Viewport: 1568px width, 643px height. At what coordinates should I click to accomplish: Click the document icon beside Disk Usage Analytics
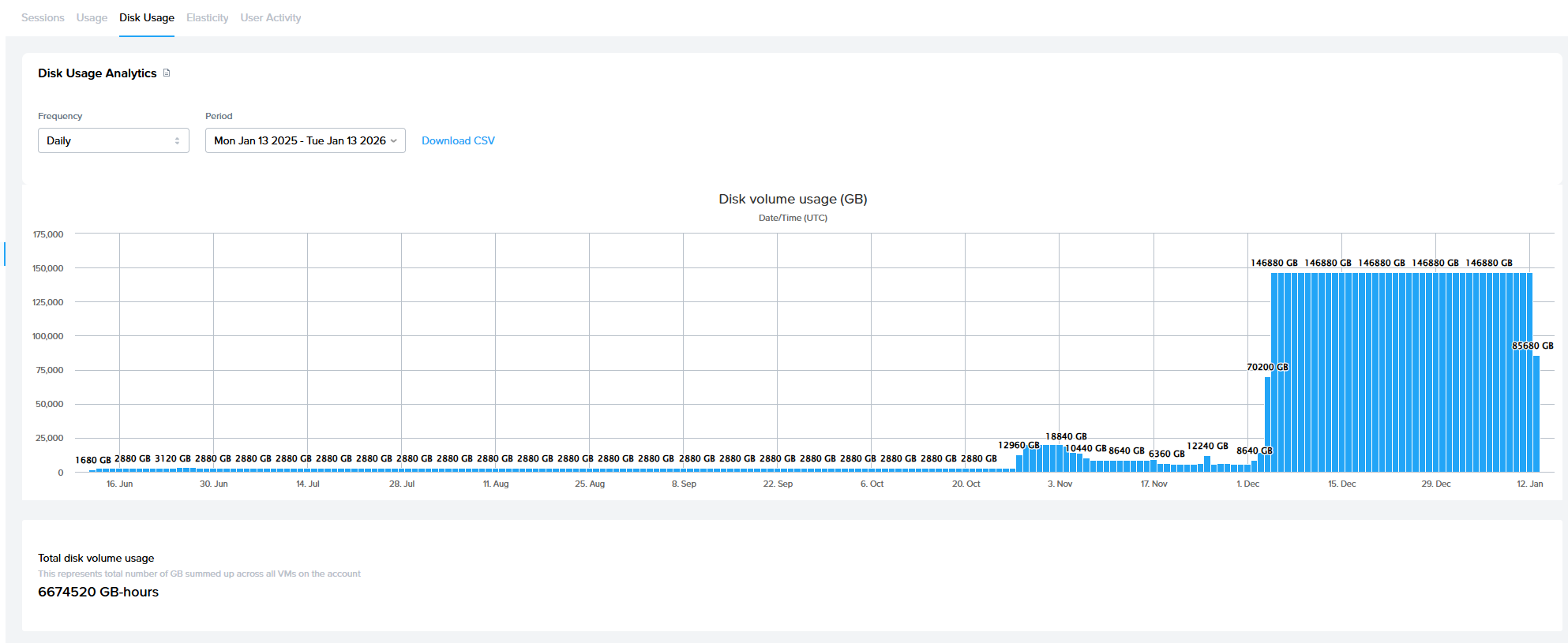pos(167,73)
